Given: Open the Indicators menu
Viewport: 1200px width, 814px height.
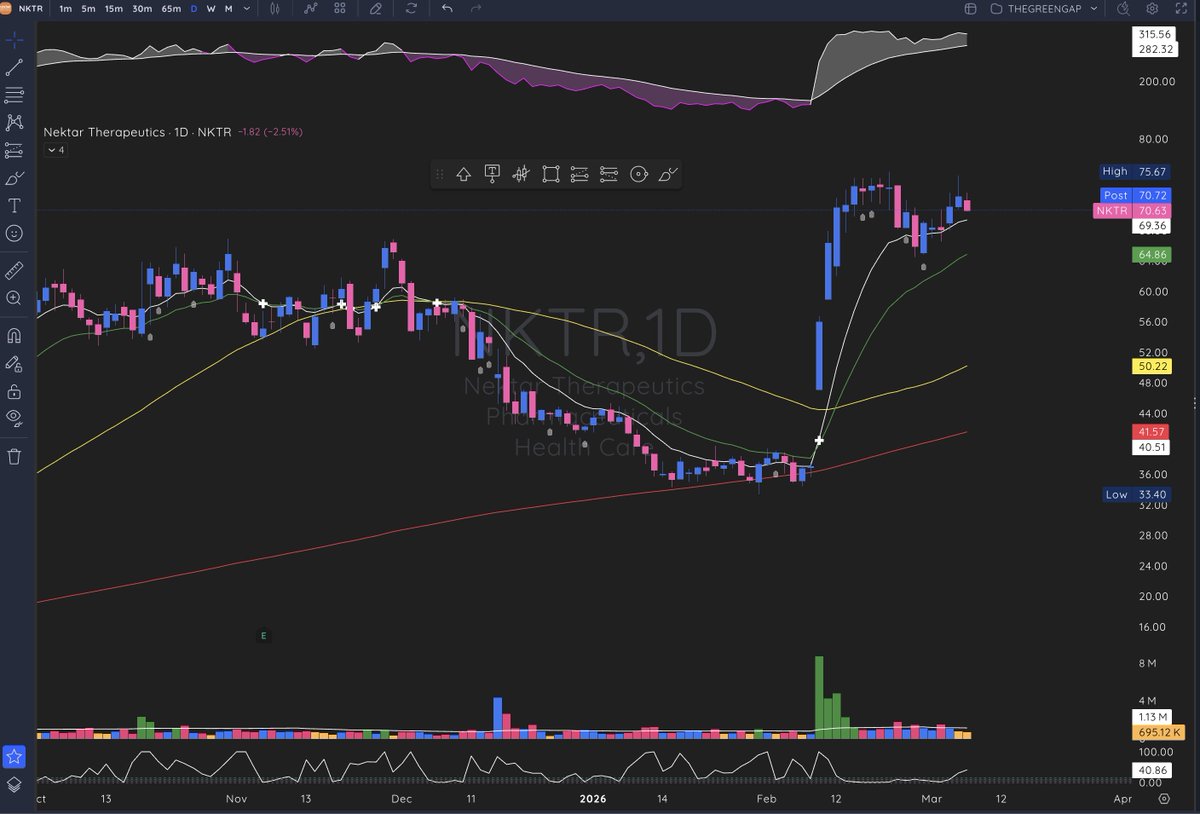Looking at the screenshot, I should pyautogui.click(x=311, y=8).
